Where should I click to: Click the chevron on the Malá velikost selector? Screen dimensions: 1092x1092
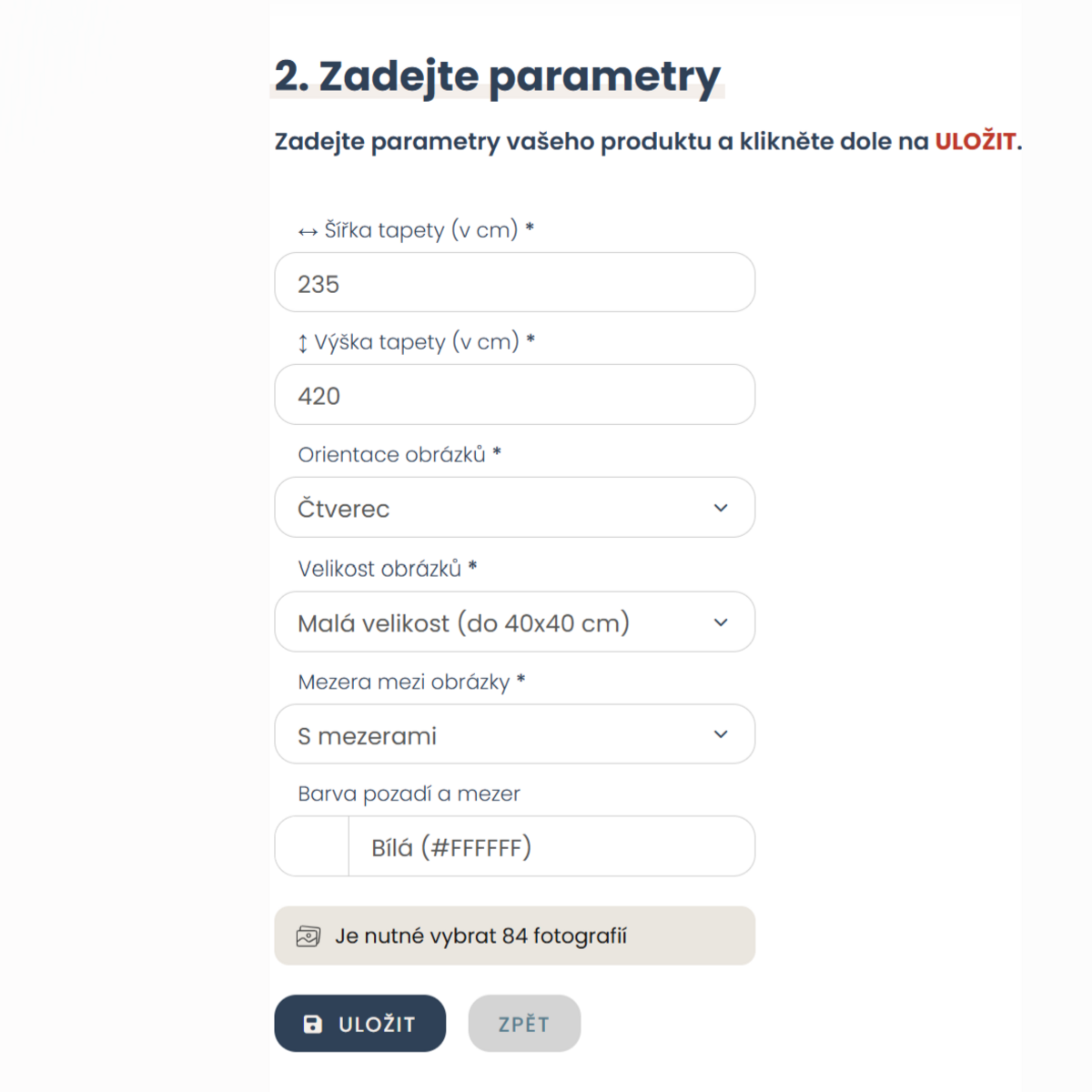[722, 622]
